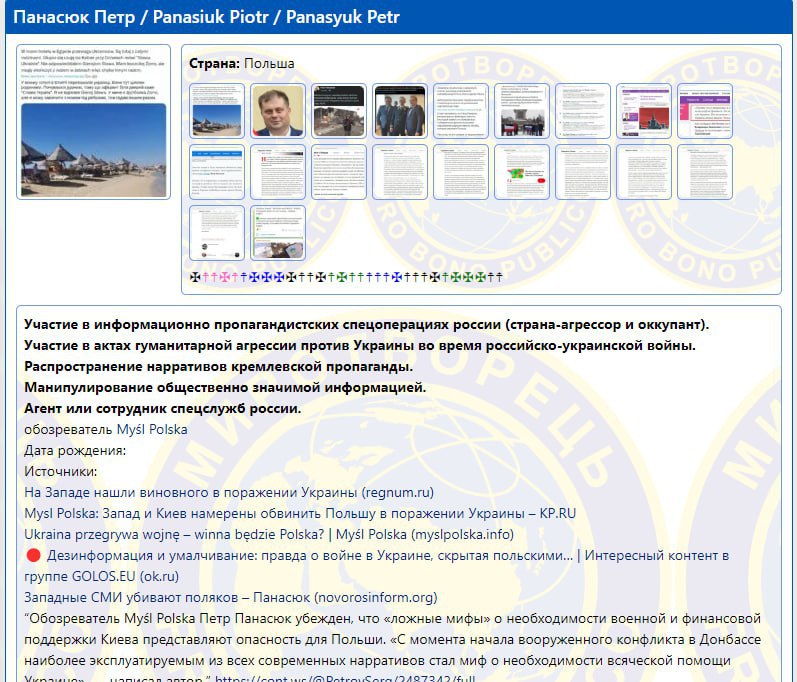Screen dimensions: 797x682
Task: Open the cont.ws link at bottom
Action: (x=345, y=678)
